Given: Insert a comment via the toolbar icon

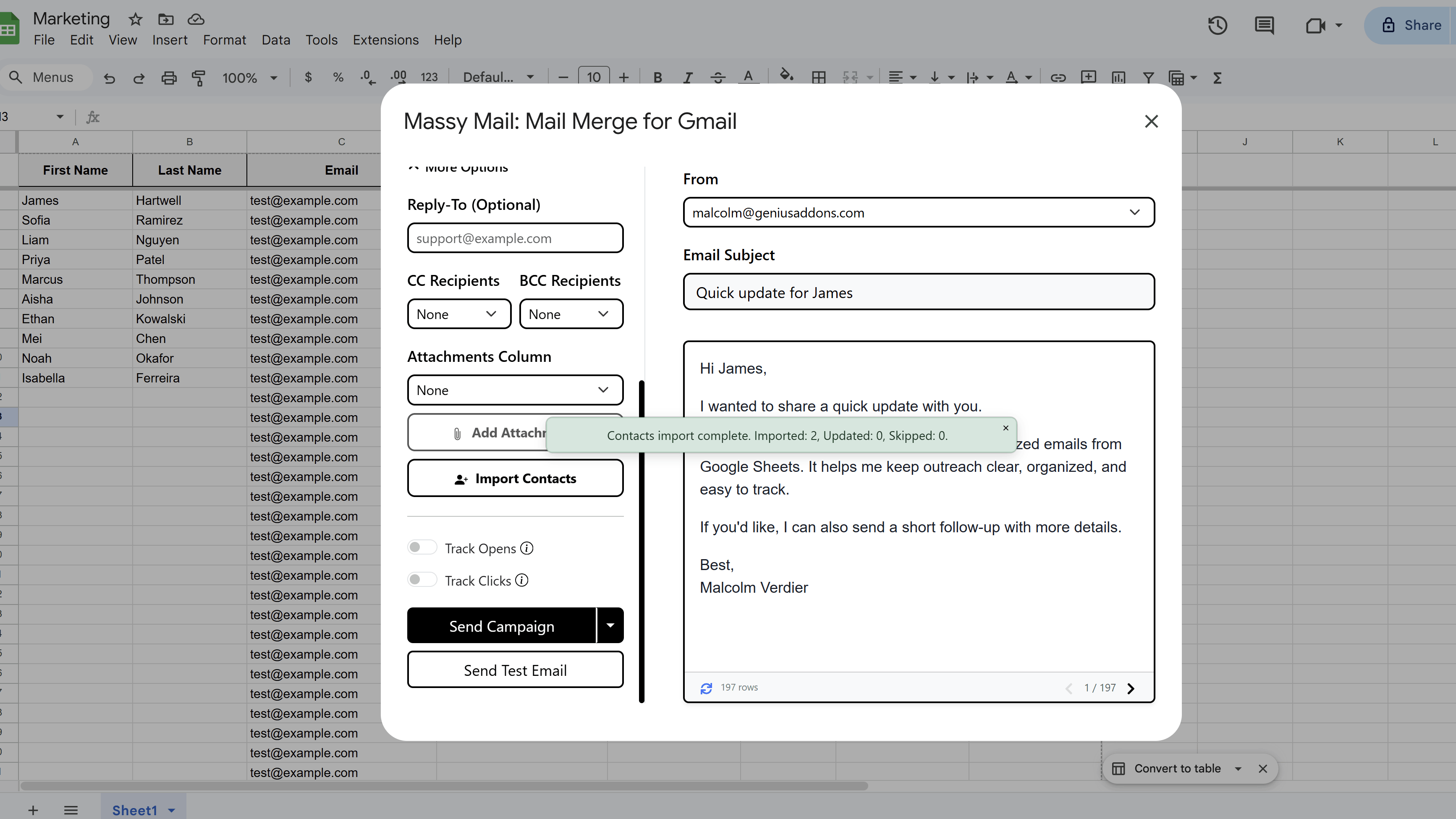Looking at the screenshot, I should [1088, 77].
